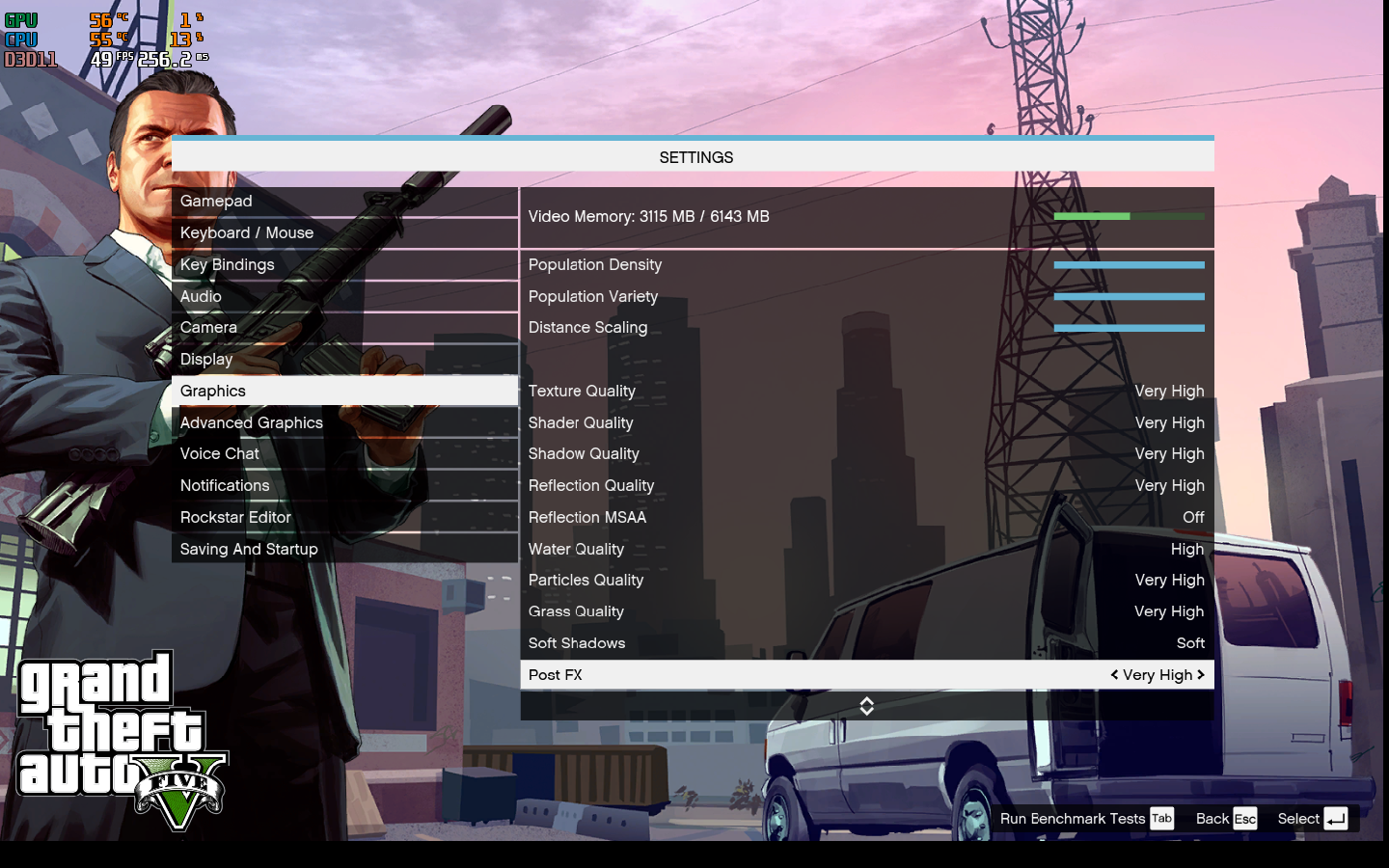This screenshot has width=1389, height=868.
Task: Select the Texture Quality setting row
Action: click(867, 391)
